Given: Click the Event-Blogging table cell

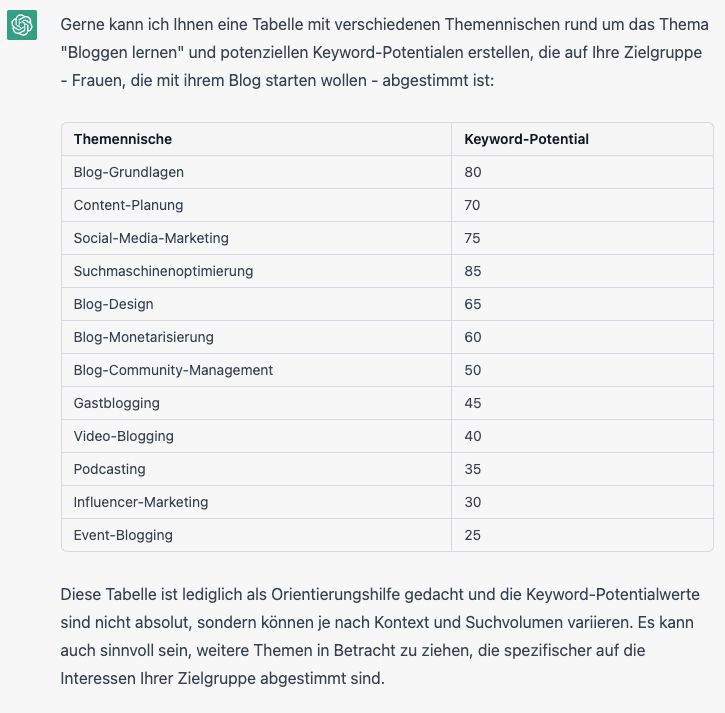Looking at the screenshot, I should click(123, 535).
